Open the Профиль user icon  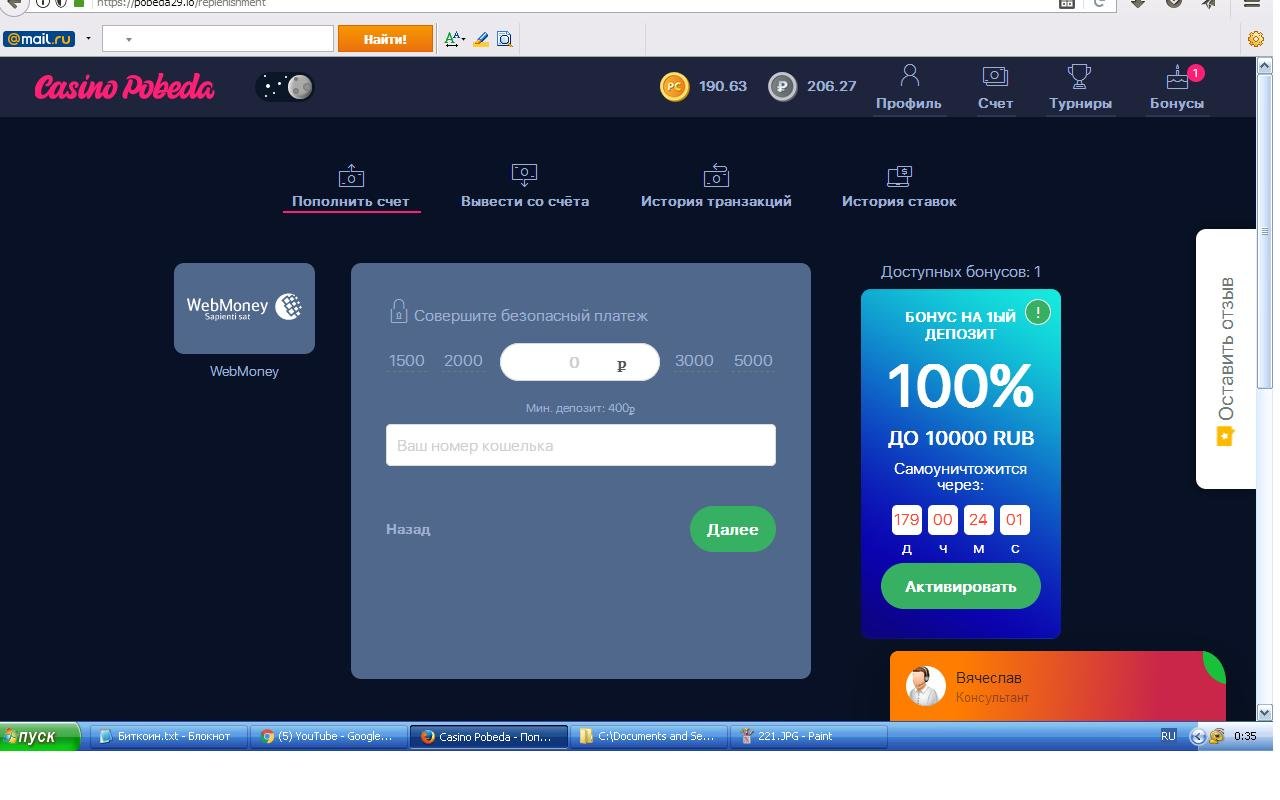(908, 77)
